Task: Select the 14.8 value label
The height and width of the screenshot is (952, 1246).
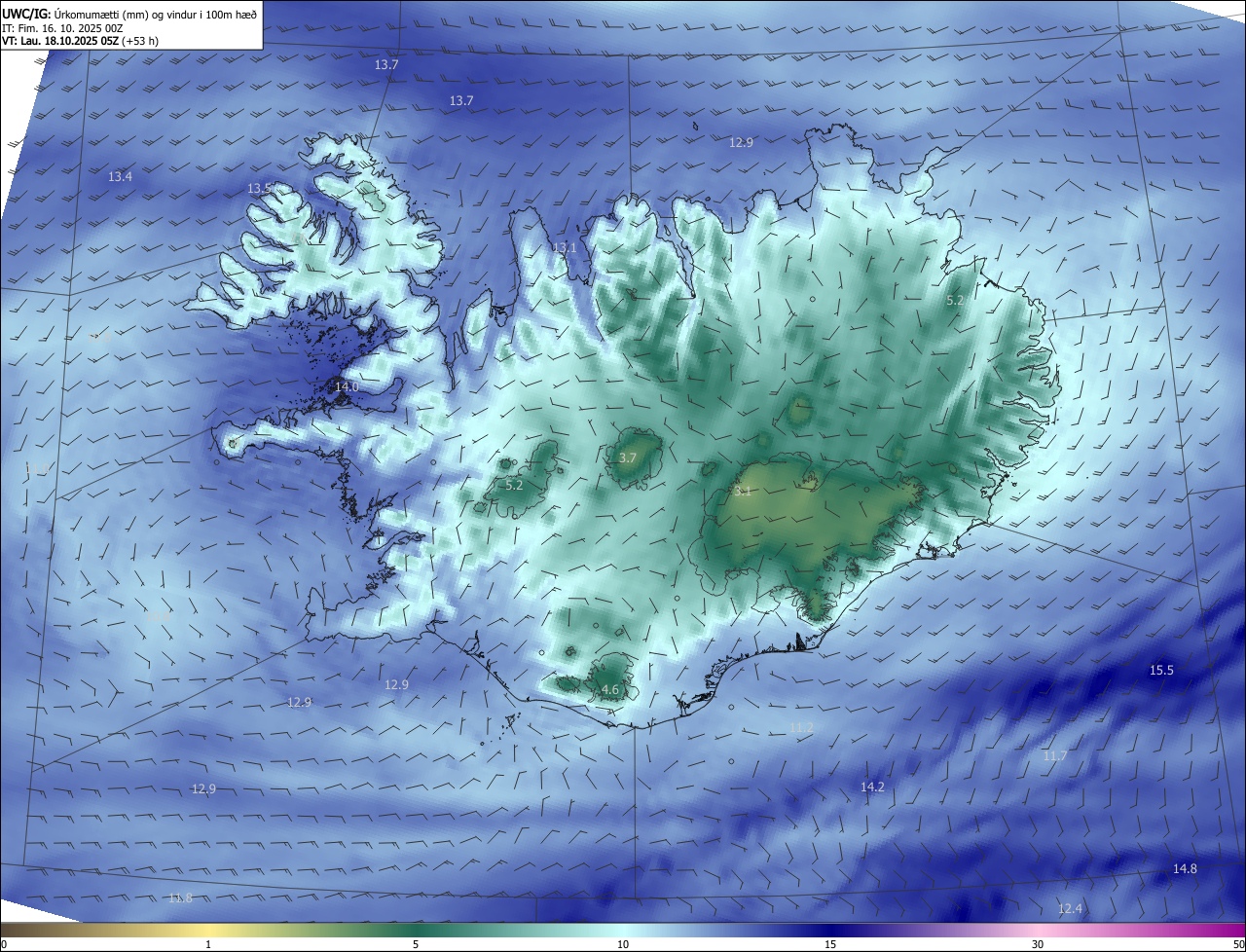Action: point(1185,869)
